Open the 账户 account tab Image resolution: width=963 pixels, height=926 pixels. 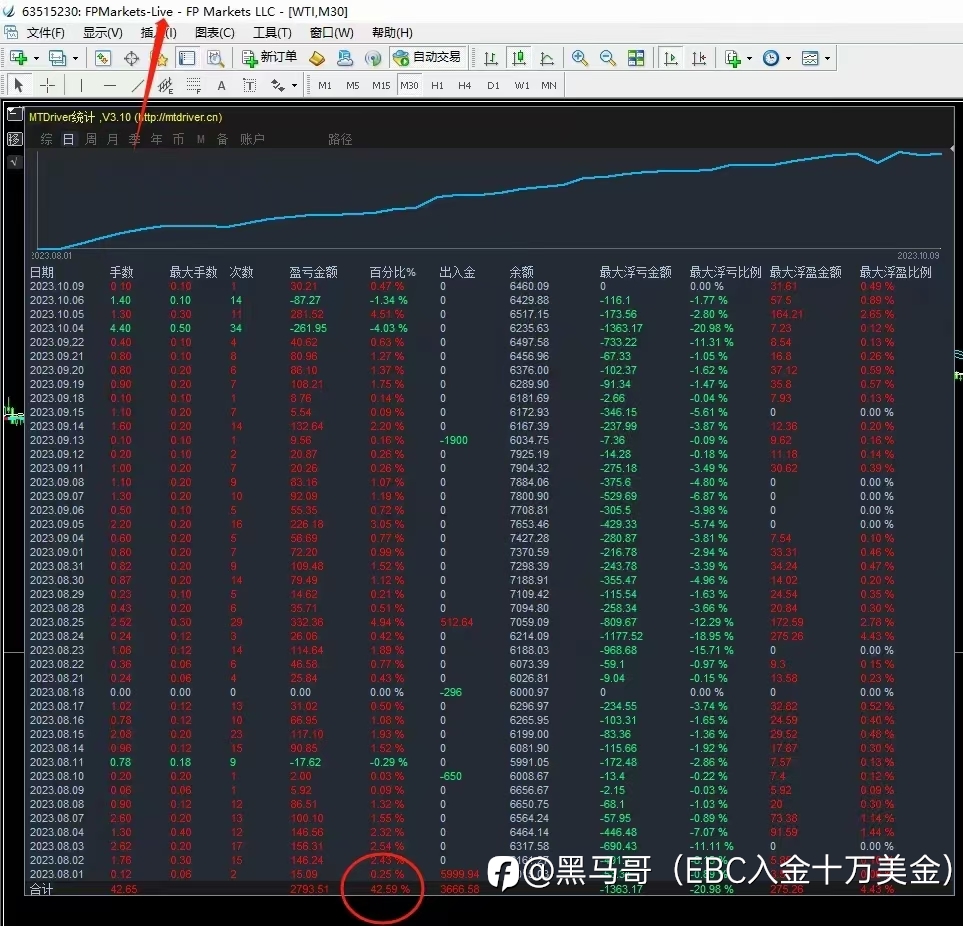(252, 139)
